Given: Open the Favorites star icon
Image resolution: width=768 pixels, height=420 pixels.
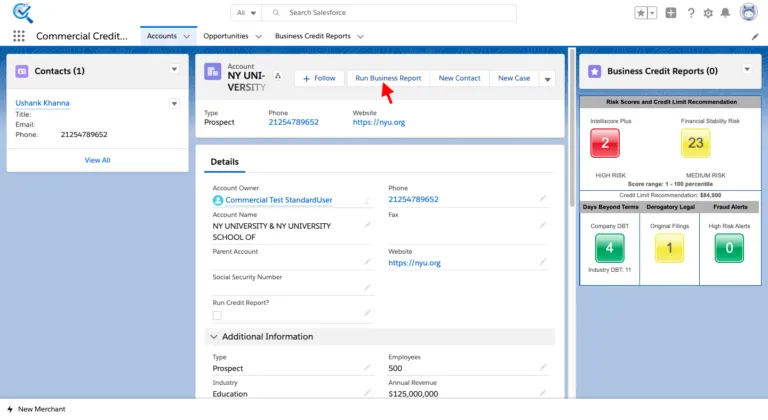Looking at the screenshot, I should [641, 13].
